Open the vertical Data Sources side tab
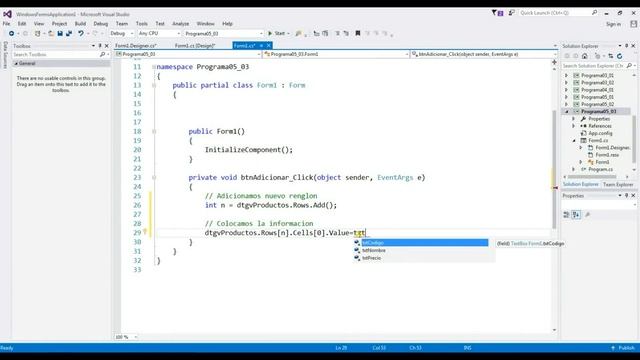 (5, 54)
